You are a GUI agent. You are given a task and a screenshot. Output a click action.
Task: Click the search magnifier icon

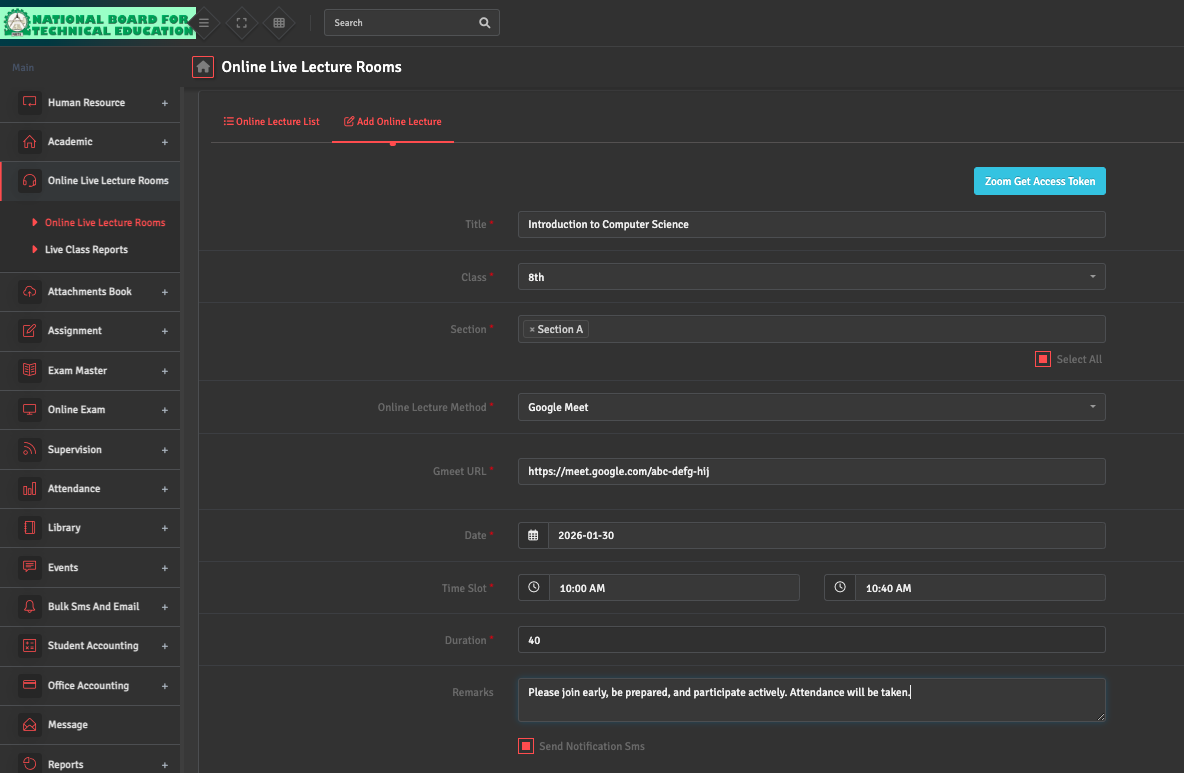[485, 23]
